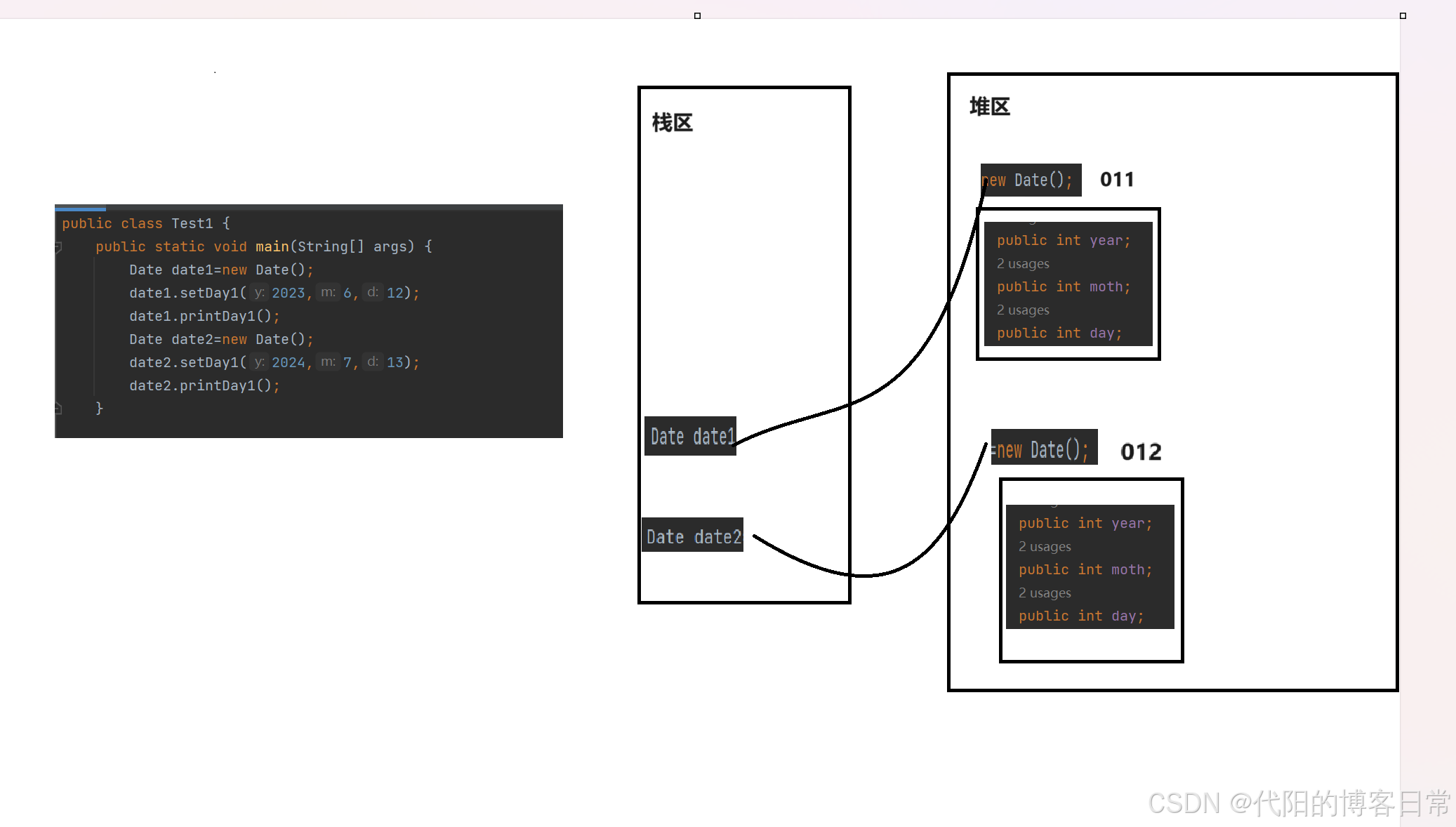Viewport: 1456px width, 827px height.
Task: Click the d: hint before 12
Action: [373, 292]
